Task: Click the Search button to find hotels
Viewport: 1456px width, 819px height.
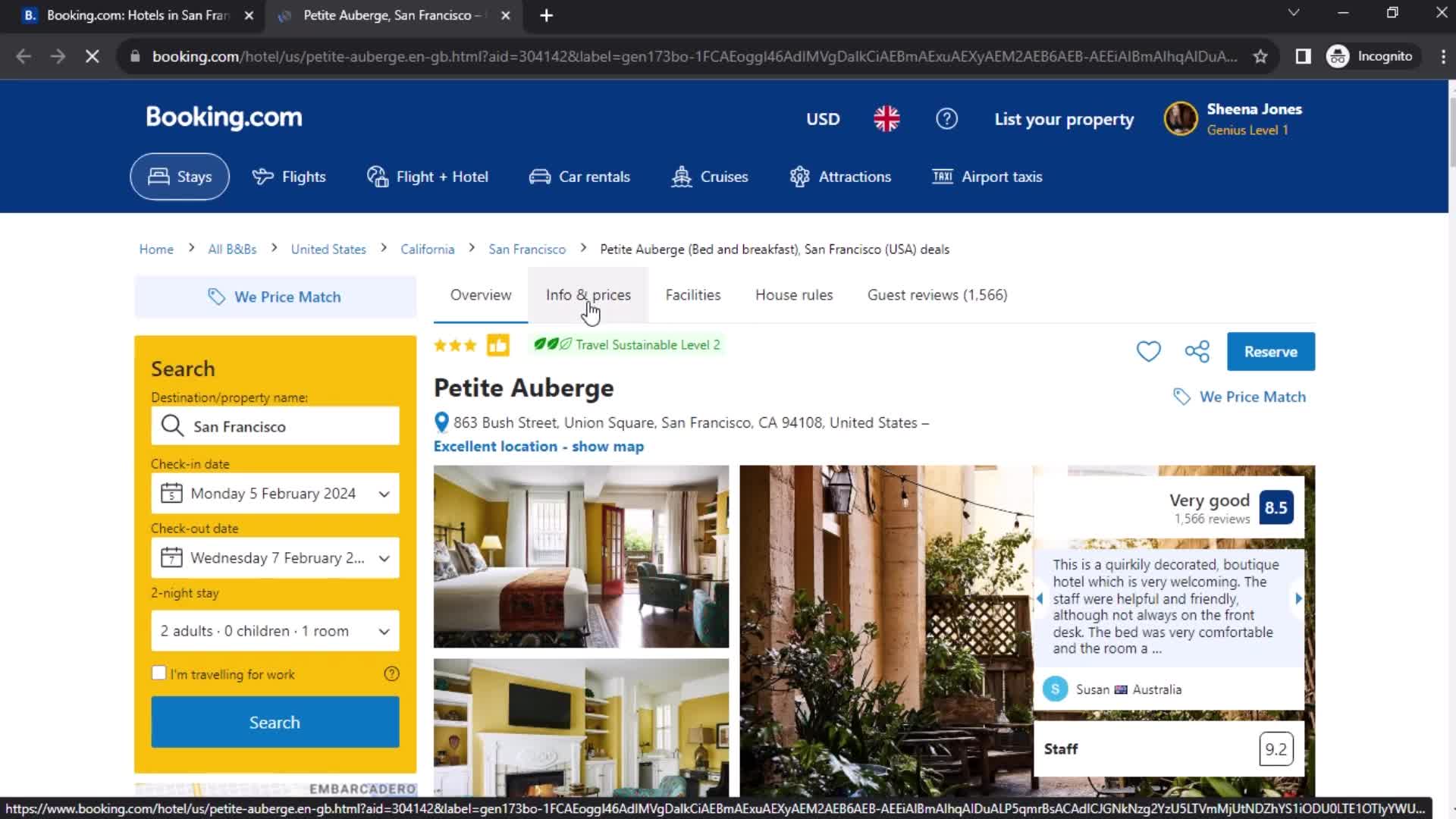Action: pyautogui.click(x=274, y=722)
